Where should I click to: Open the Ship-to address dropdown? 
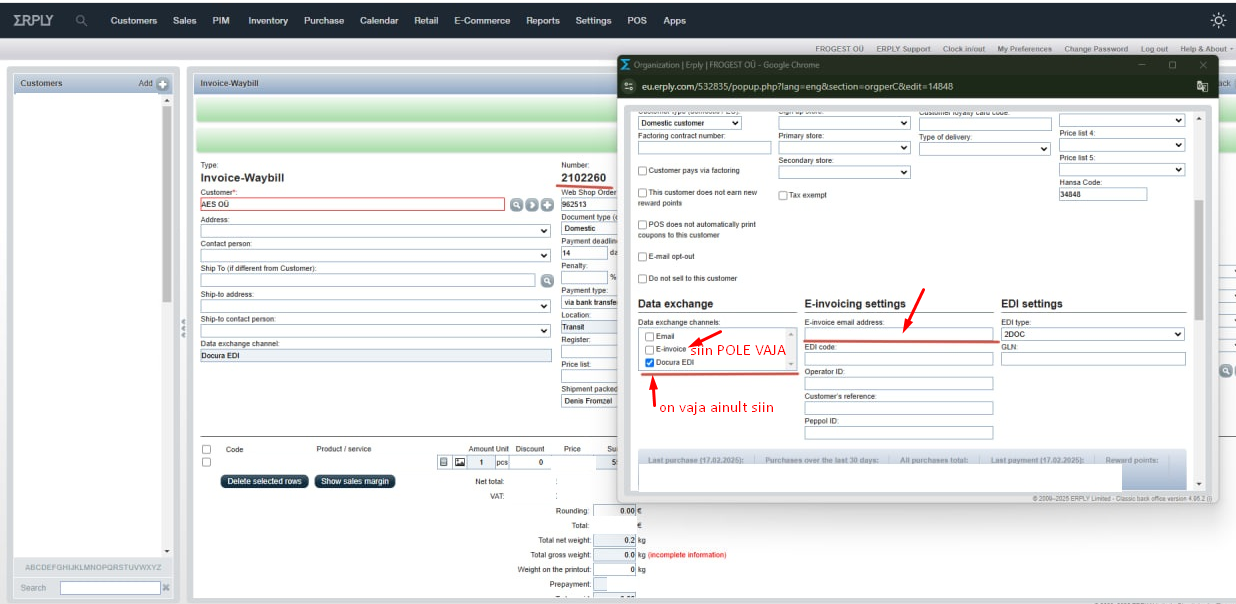pos(376,306)
